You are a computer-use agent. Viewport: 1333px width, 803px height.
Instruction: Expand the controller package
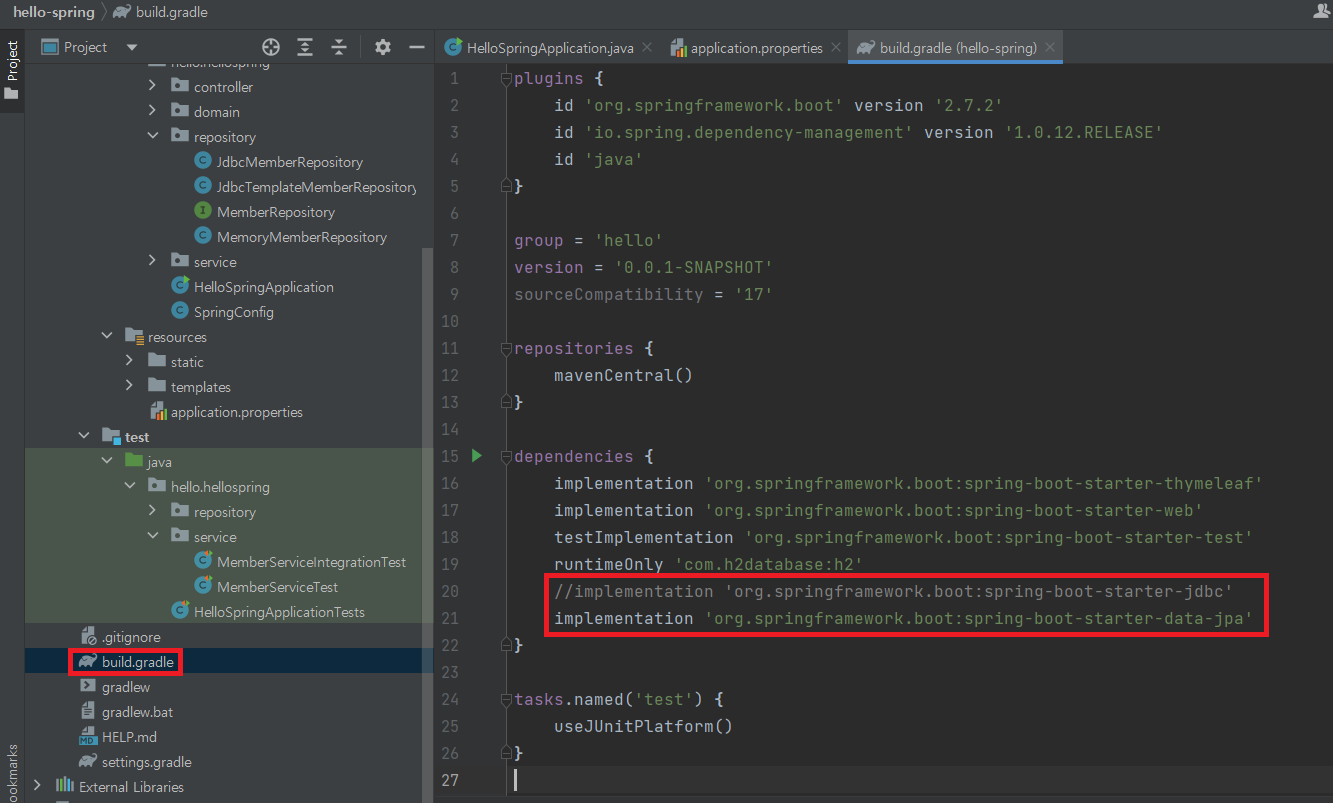click(152, 87)
